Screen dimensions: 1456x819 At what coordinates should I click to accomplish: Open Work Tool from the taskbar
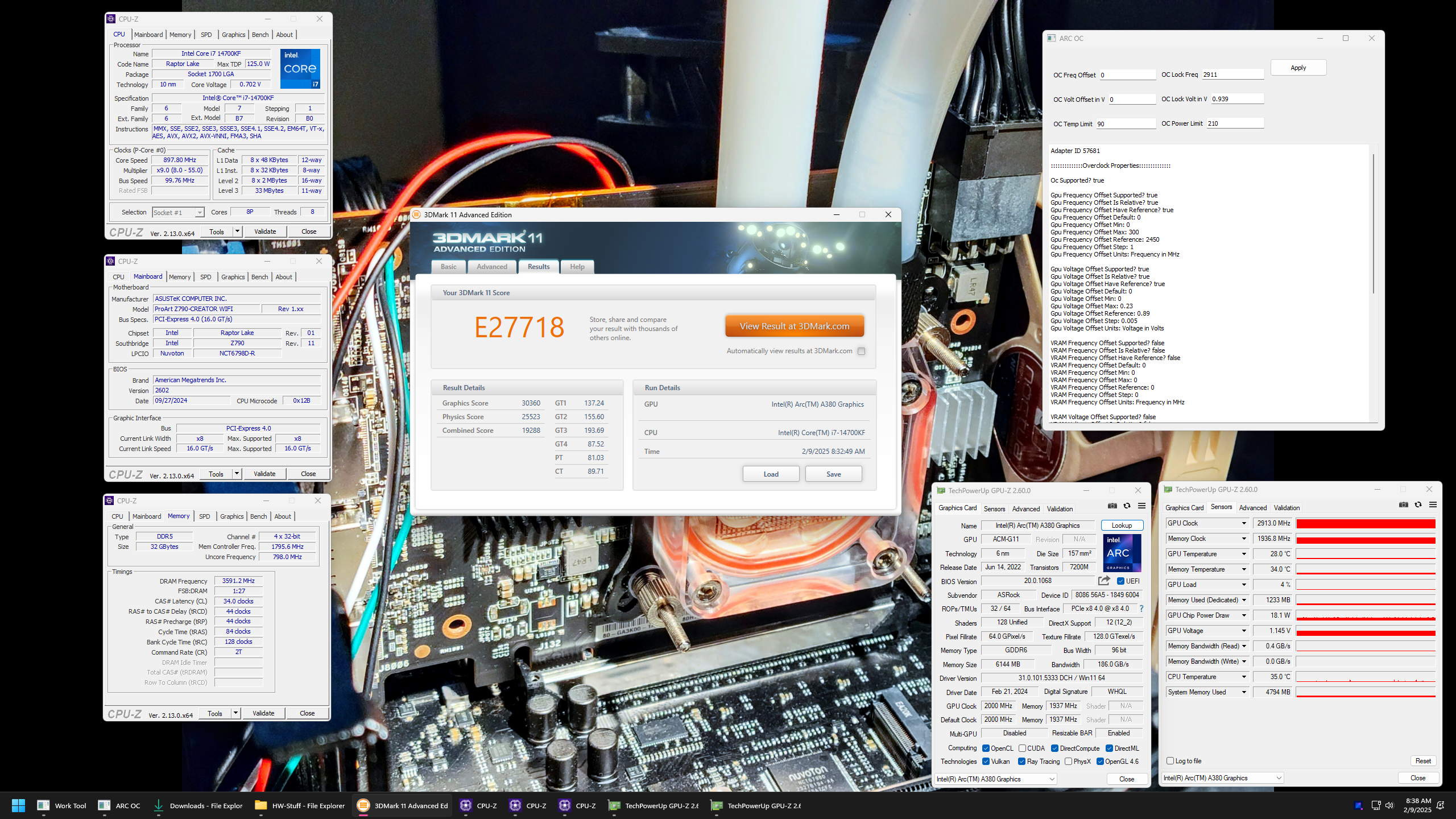click(x=61, y=805)
